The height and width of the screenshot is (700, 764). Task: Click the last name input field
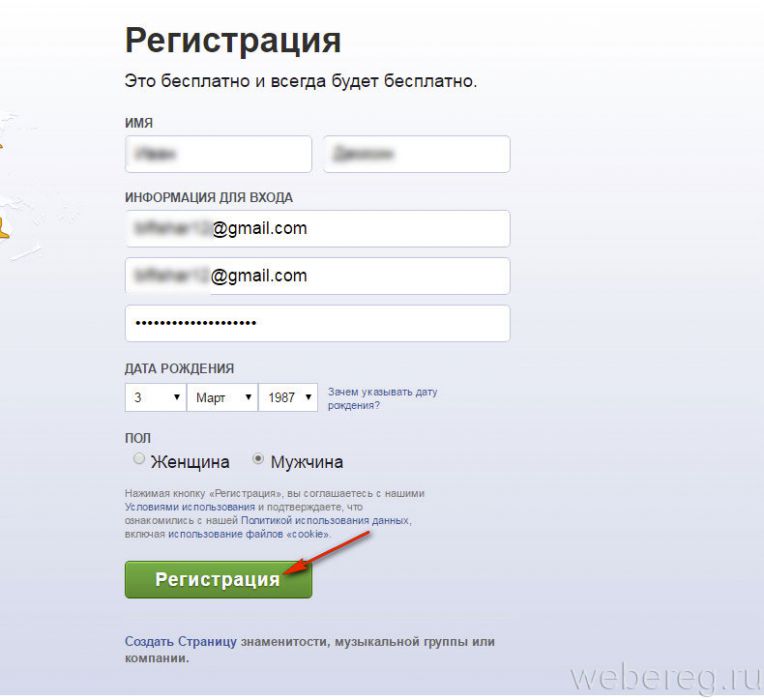click(417, 154)
